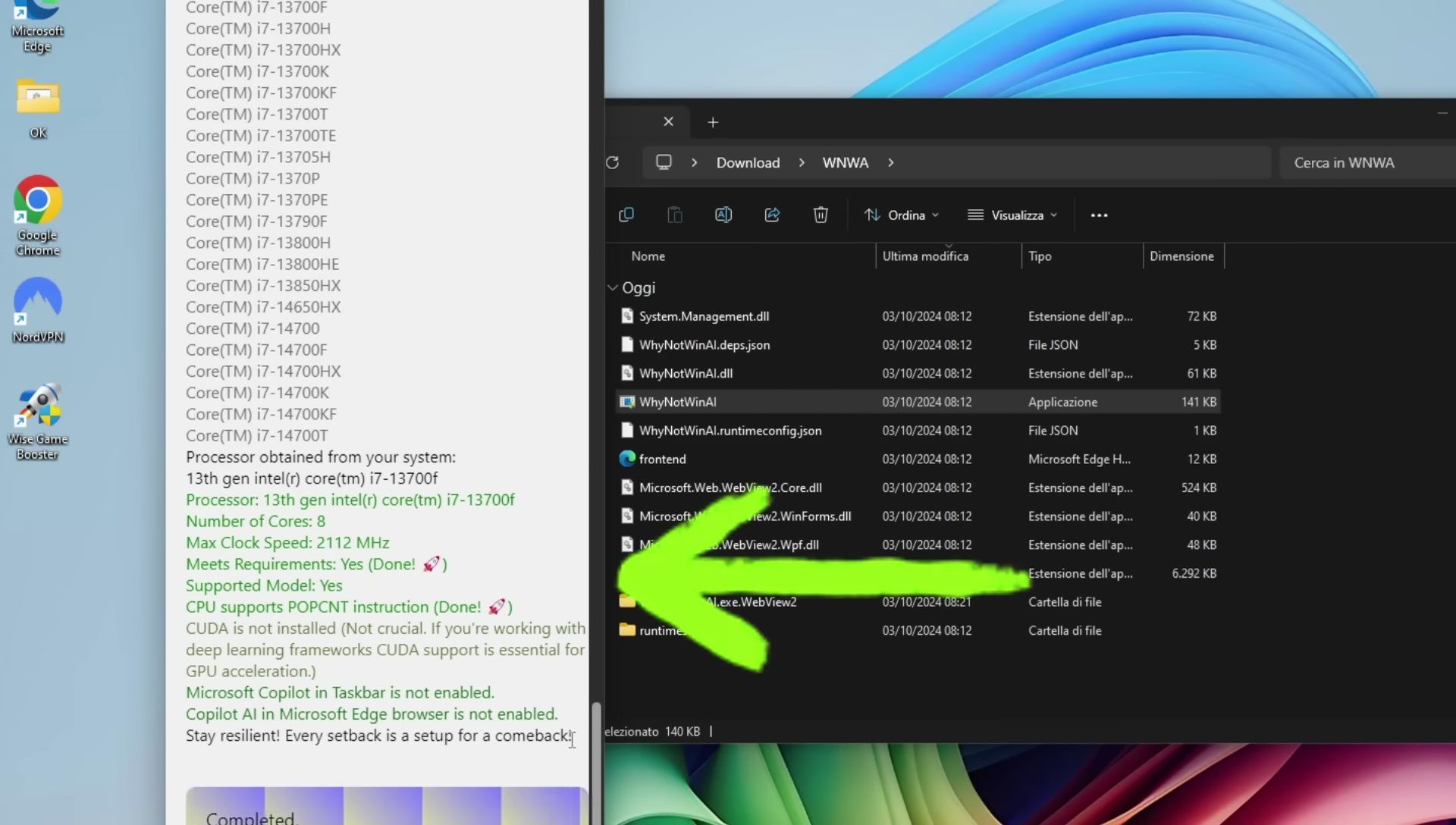Expand chevron before Download breadcrumb
The width and height of the screenshot is (1456, 825).
click(694, 162)
